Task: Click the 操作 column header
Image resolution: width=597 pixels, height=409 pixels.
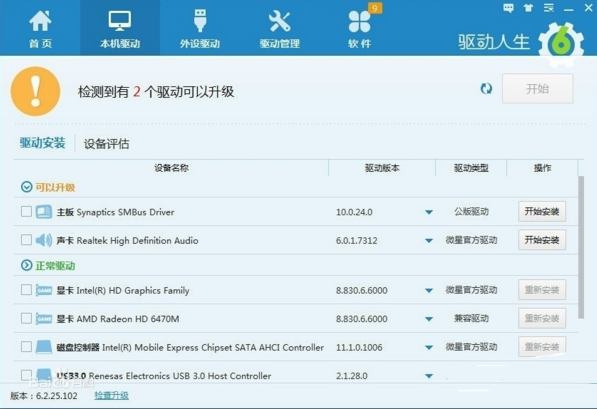Action: (542, 168)
